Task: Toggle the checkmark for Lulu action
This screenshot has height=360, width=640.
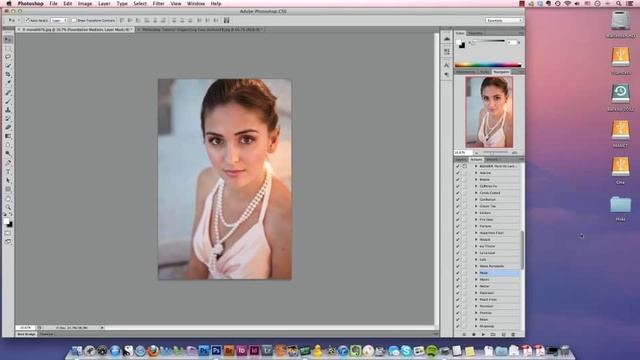Action: 458,260
